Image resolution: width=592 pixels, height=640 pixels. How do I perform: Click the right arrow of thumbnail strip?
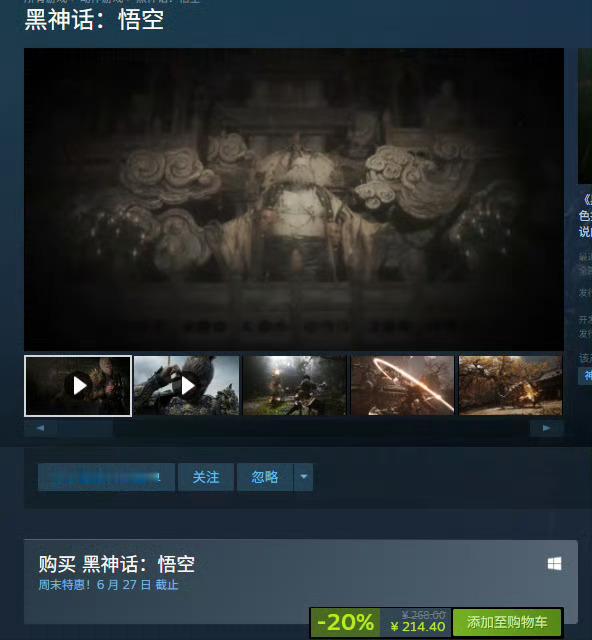[x=546, y=428]
